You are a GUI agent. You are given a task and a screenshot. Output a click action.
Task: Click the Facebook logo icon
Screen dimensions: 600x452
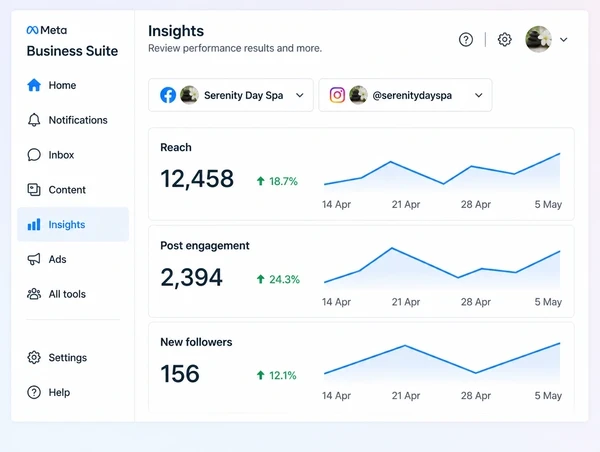point(168,95)
